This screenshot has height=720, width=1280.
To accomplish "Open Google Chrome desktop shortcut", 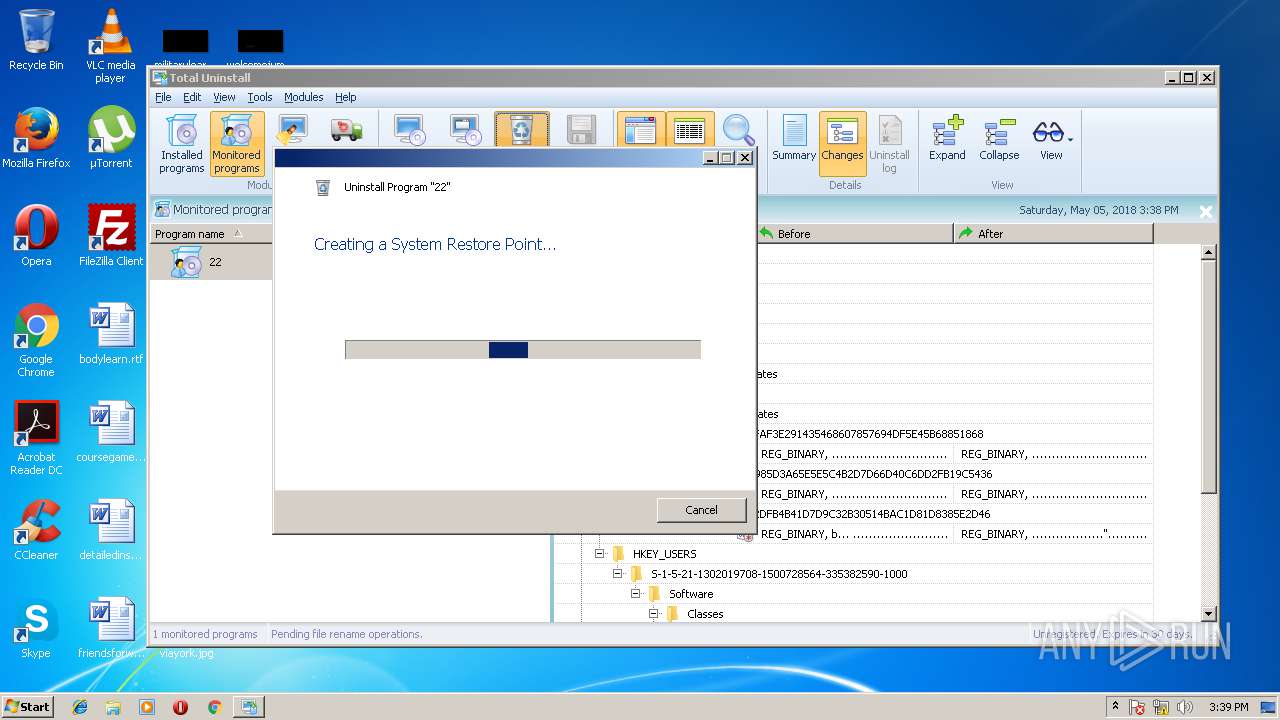I will (36, 340).
